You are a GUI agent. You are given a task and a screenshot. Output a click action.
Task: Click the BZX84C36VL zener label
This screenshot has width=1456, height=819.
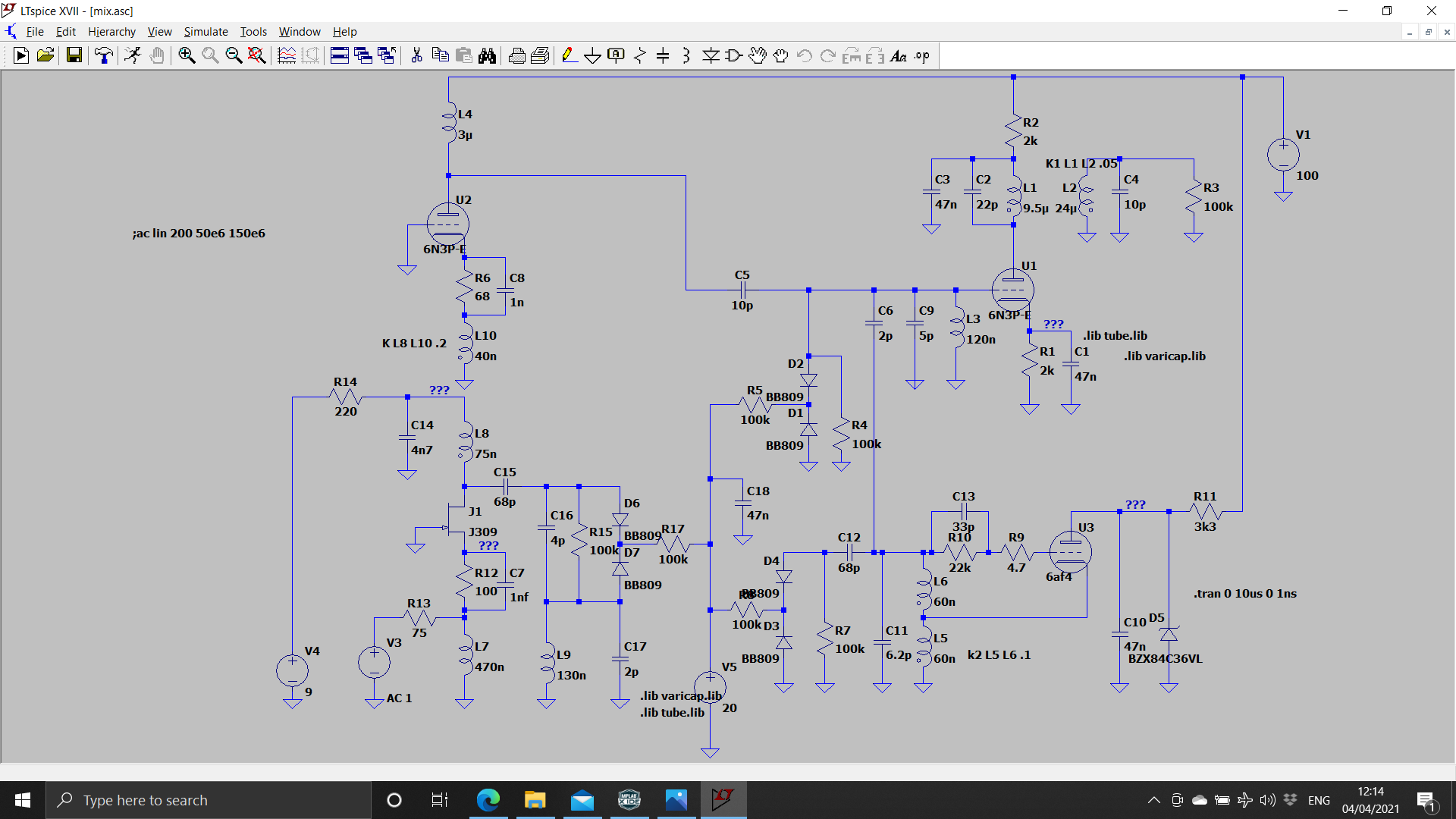[x=1165, y=658]
